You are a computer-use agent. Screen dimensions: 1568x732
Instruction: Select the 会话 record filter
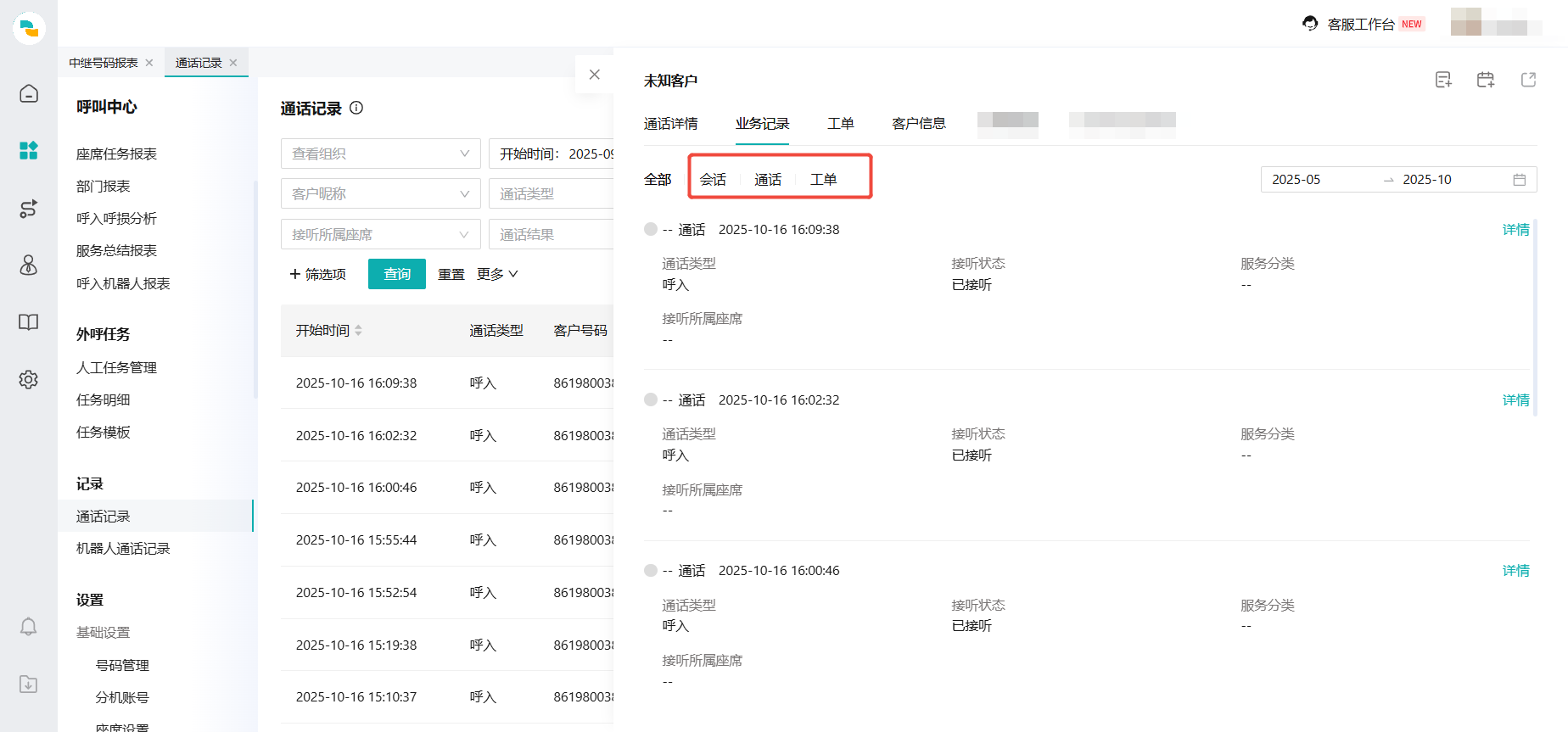point(713,180)
